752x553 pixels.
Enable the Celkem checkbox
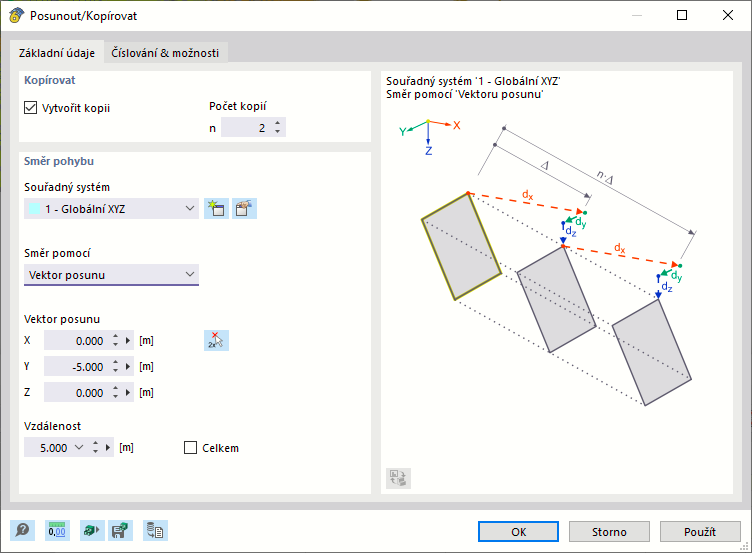click(x=190, y=447)
